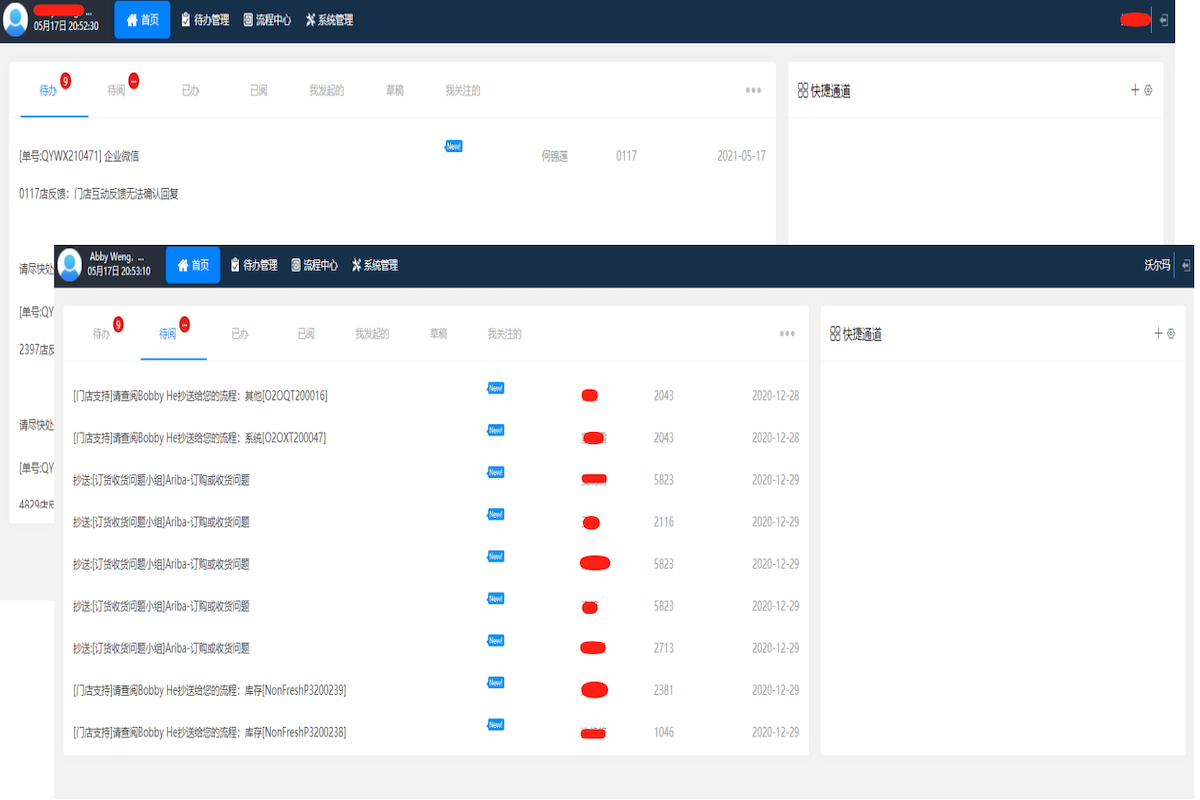Click the New tag on the QYWX210471 row
The width and height of the screenshot is (1200, 800).
pyautogui.click(x=453, y=146)
